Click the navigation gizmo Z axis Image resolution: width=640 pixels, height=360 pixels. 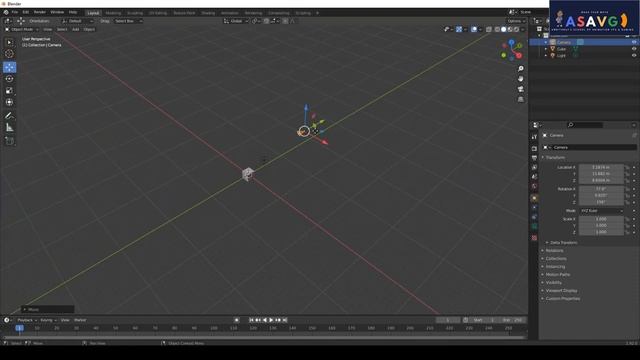pos(511,42)
